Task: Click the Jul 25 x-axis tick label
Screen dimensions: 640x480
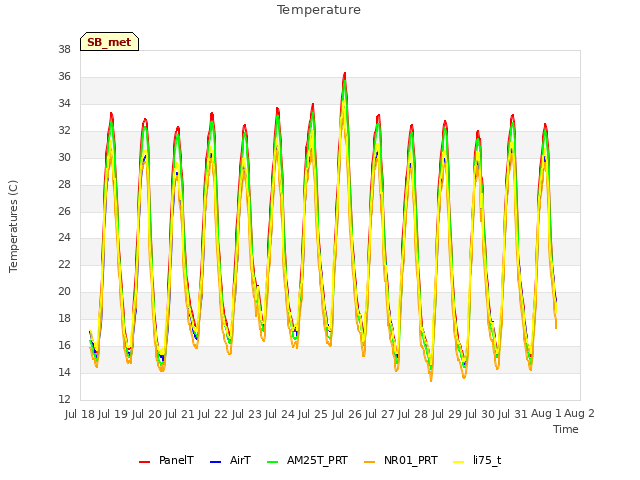Action: (x=313, y=414)
